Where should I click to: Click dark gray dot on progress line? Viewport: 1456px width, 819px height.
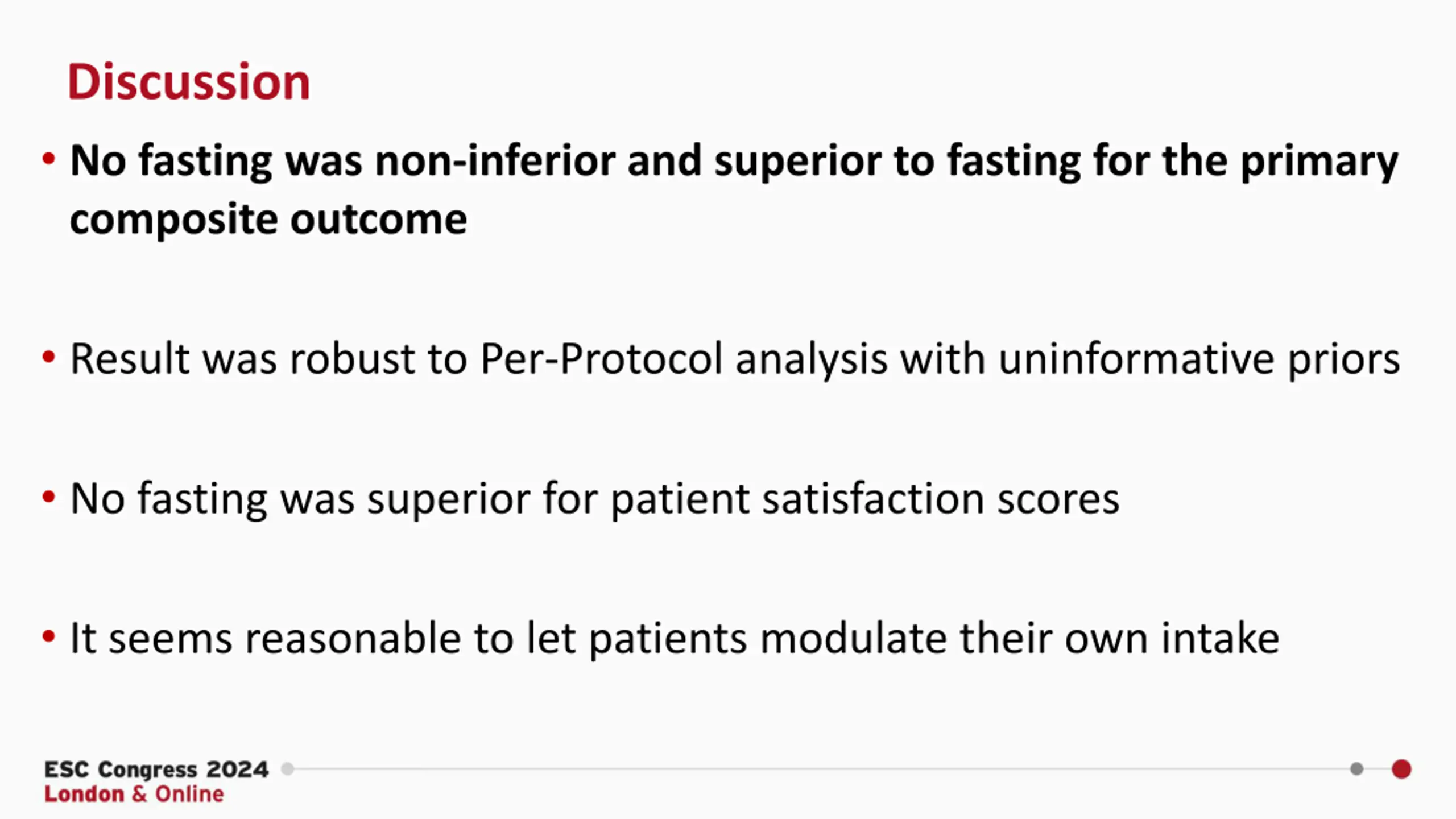[x=1356, y=769]
